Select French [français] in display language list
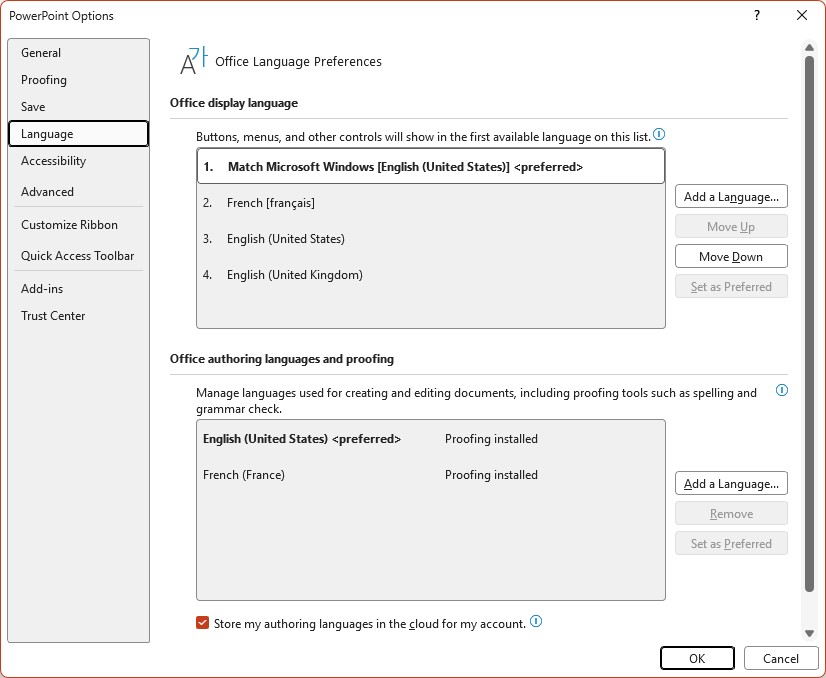826x678 pixels. (x=430, y=203)
